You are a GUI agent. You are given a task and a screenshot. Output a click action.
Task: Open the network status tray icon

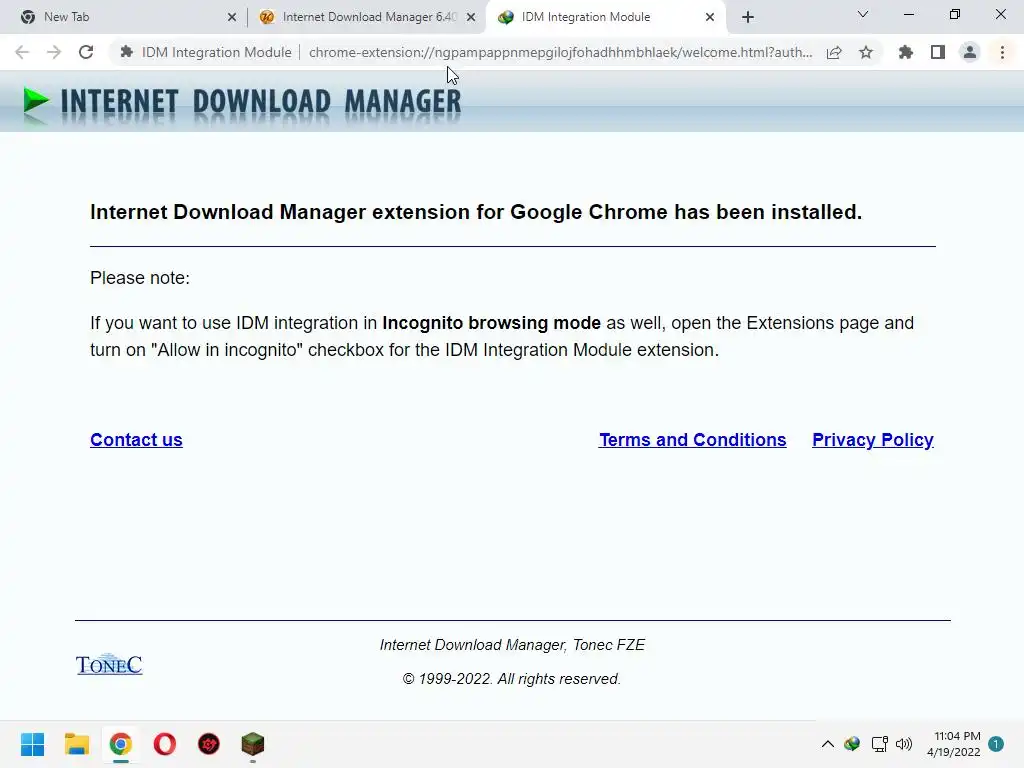[x=880, y=744]
